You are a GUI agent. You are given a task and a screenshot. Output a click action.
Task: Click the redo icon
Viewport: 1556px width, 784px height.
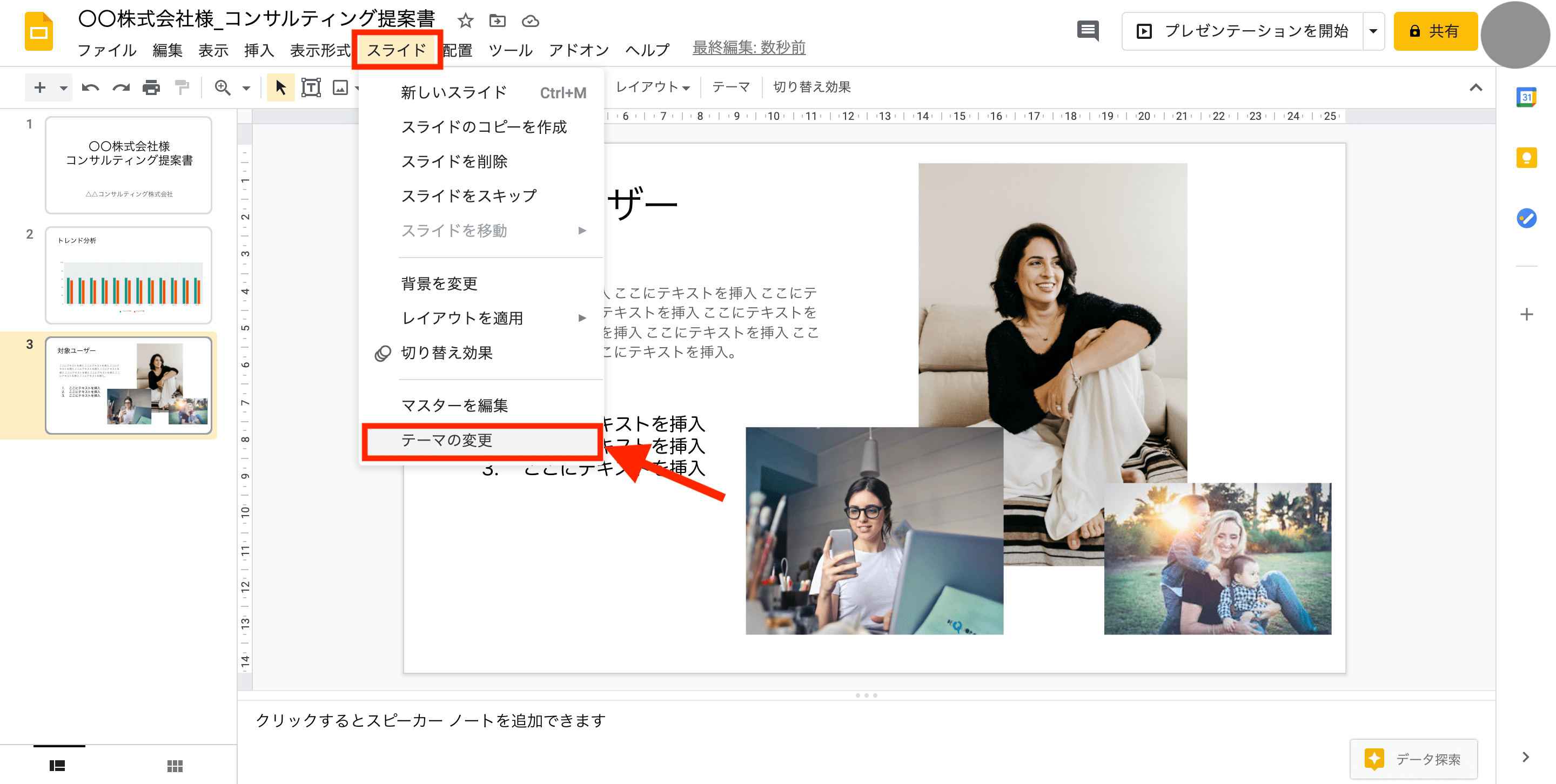(x=121, y=88)
